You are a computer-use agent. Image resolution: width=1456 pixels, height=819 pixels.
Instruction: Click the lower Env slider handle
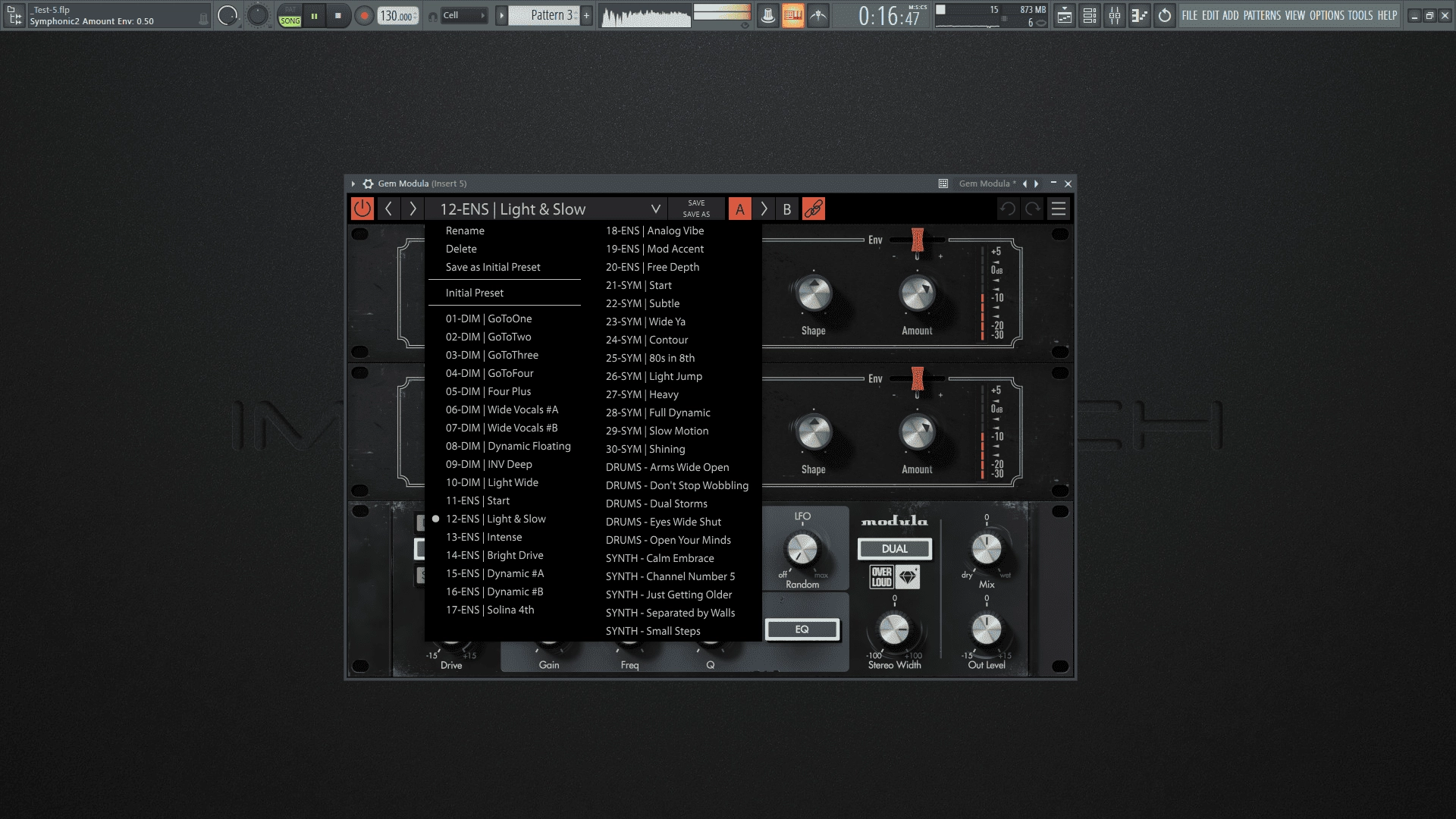pos(918,378)
